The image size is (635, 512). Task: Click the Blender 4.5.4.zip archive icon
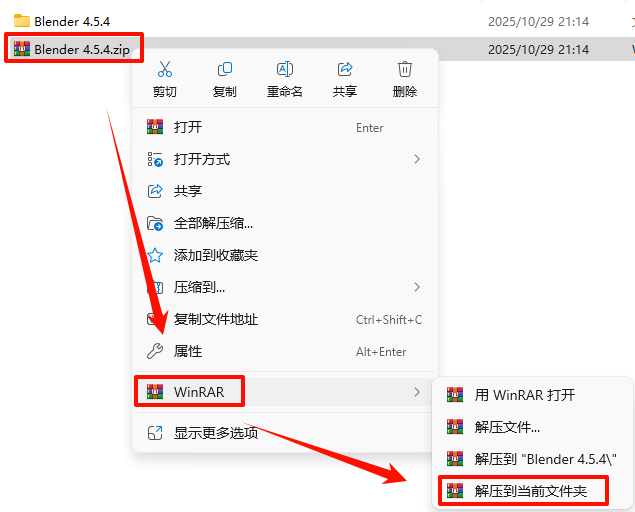point(21,49)
